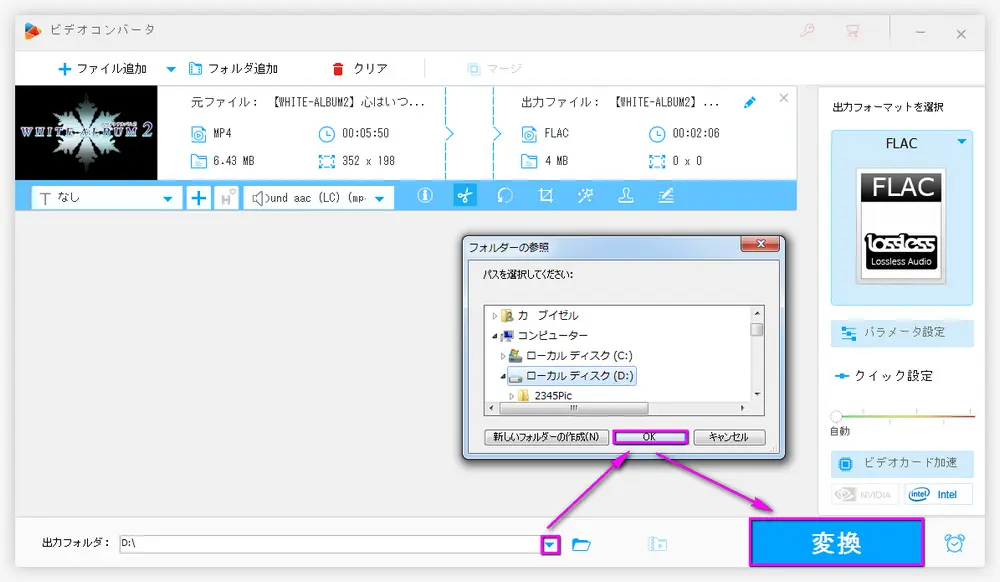The height and width of the screenshot is (582, 1000).
Task: Open the audio track dropdown (aac LC)
Action: (320, 198)
